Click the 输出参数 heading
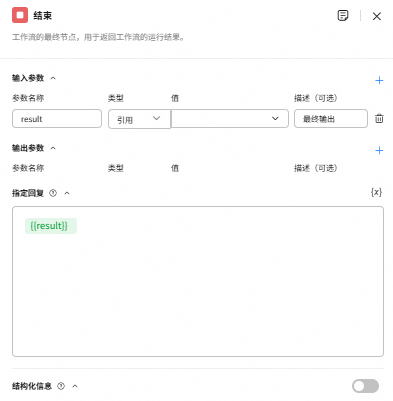Viewport: 393px width, 401px height. [28, 148]
